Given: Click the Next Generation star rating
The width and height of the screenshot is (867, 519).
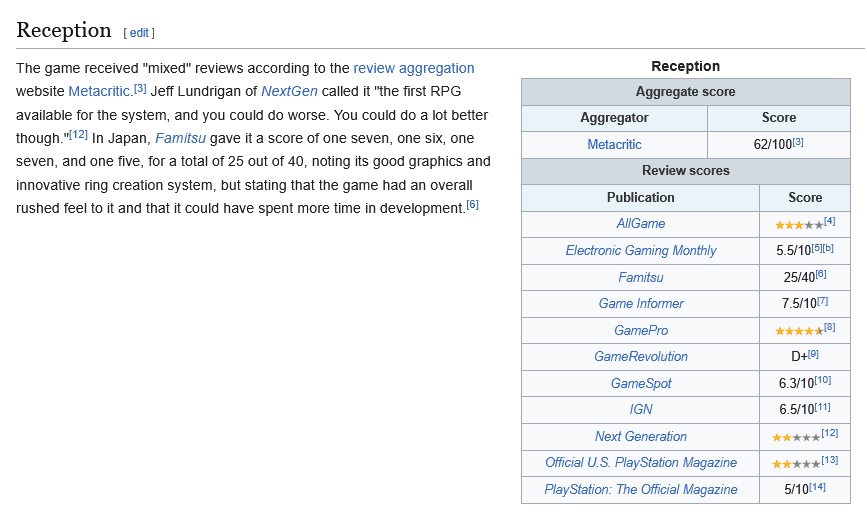Looking at the screenshot, I should click(796, 437).
